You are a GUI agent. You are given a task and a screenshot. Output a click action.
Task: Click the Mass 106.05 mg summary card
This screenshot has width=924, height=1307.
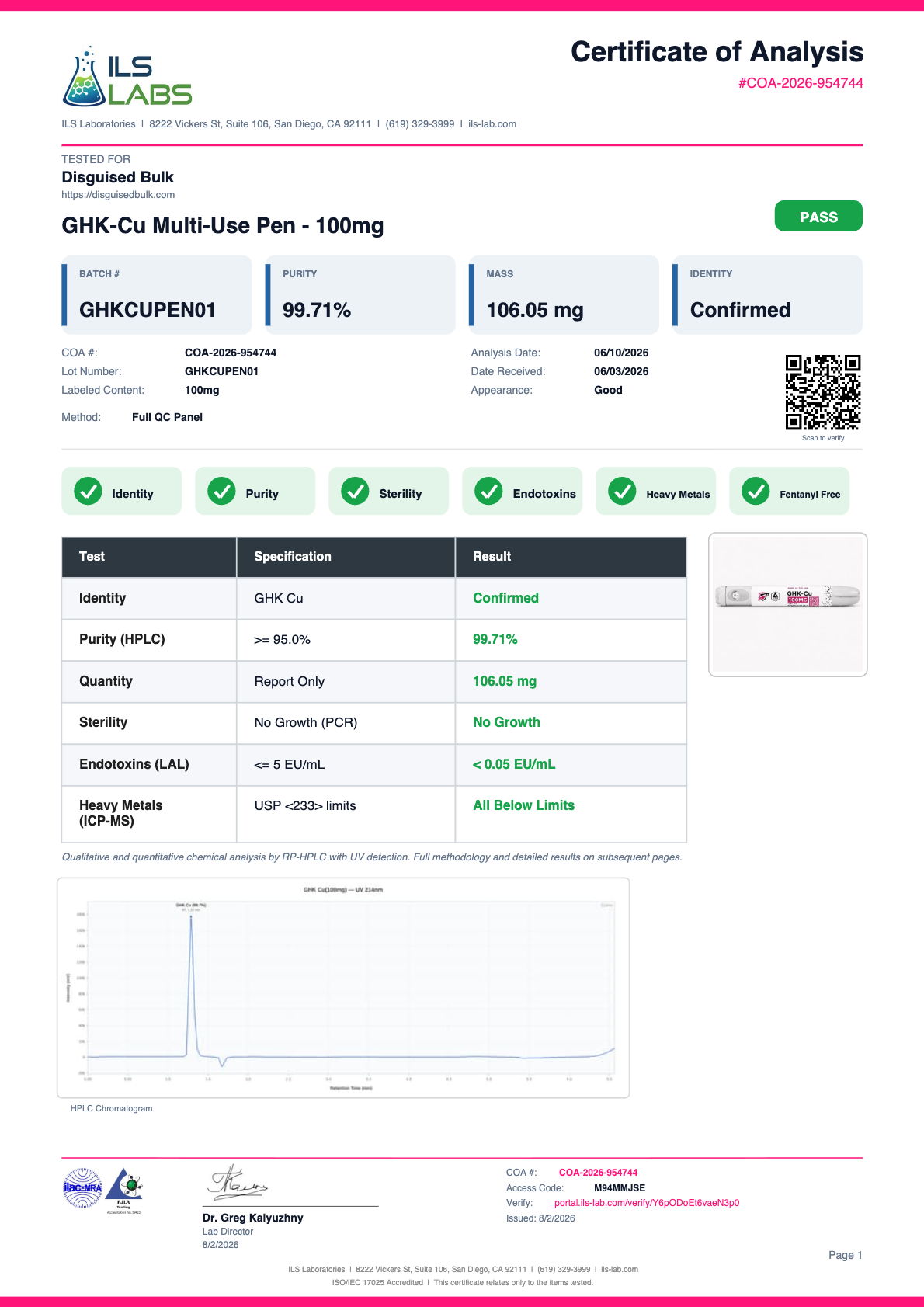[x=564, y=295]
